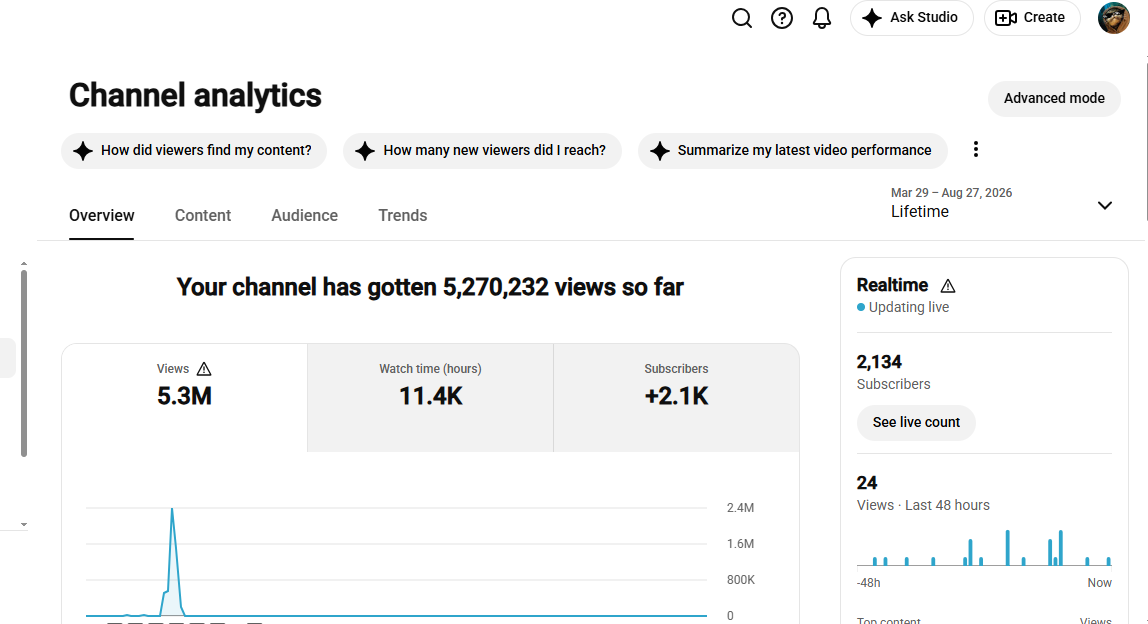This screenshot has width=1148, height=624.
Task: Click the 5,270,232 views headline
Action: point(430,287)
